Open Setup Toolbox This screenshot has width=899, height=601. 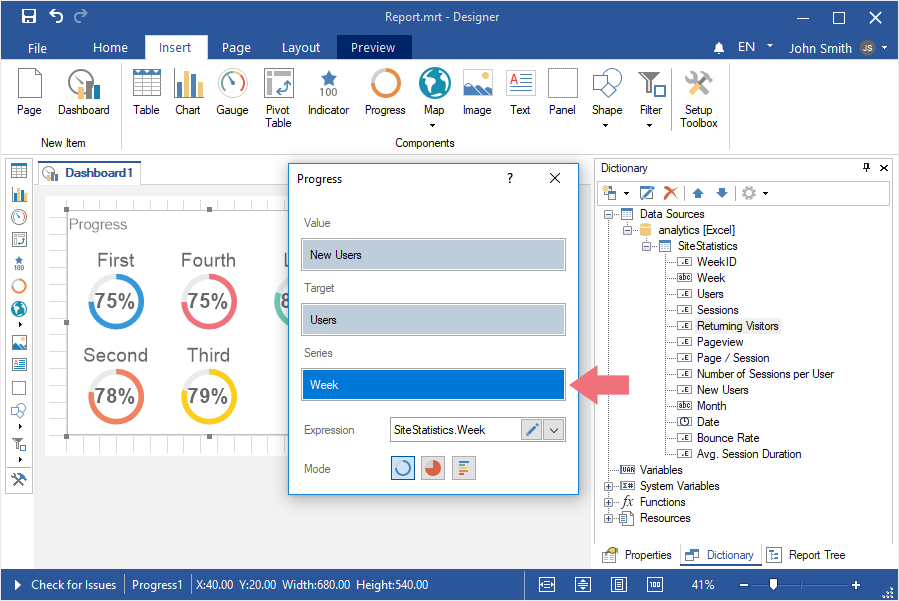tap(699, 98)
